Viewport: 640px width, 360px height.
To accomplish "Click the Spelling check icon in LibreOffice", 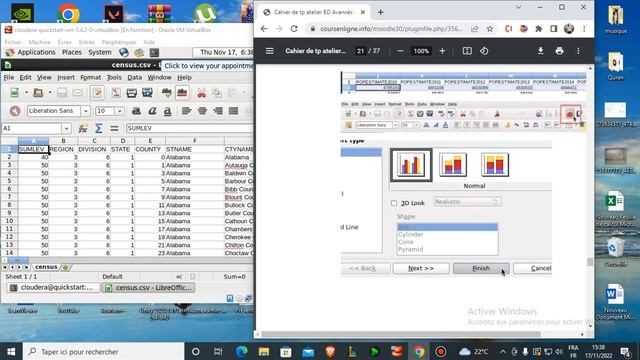I will click(167, 93).
